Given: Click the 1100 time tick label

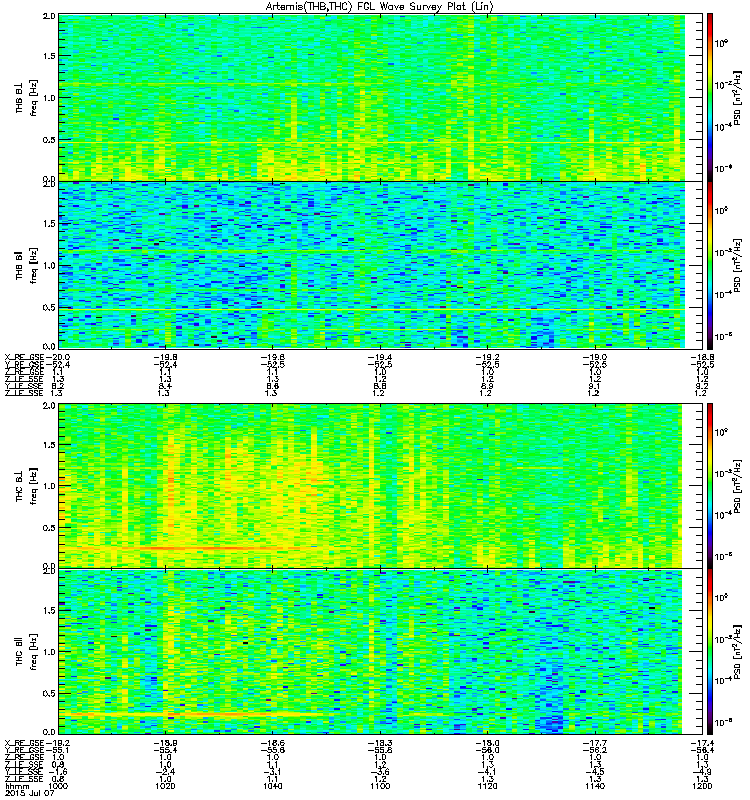Looking at the screenshot, I should point(380,786).
